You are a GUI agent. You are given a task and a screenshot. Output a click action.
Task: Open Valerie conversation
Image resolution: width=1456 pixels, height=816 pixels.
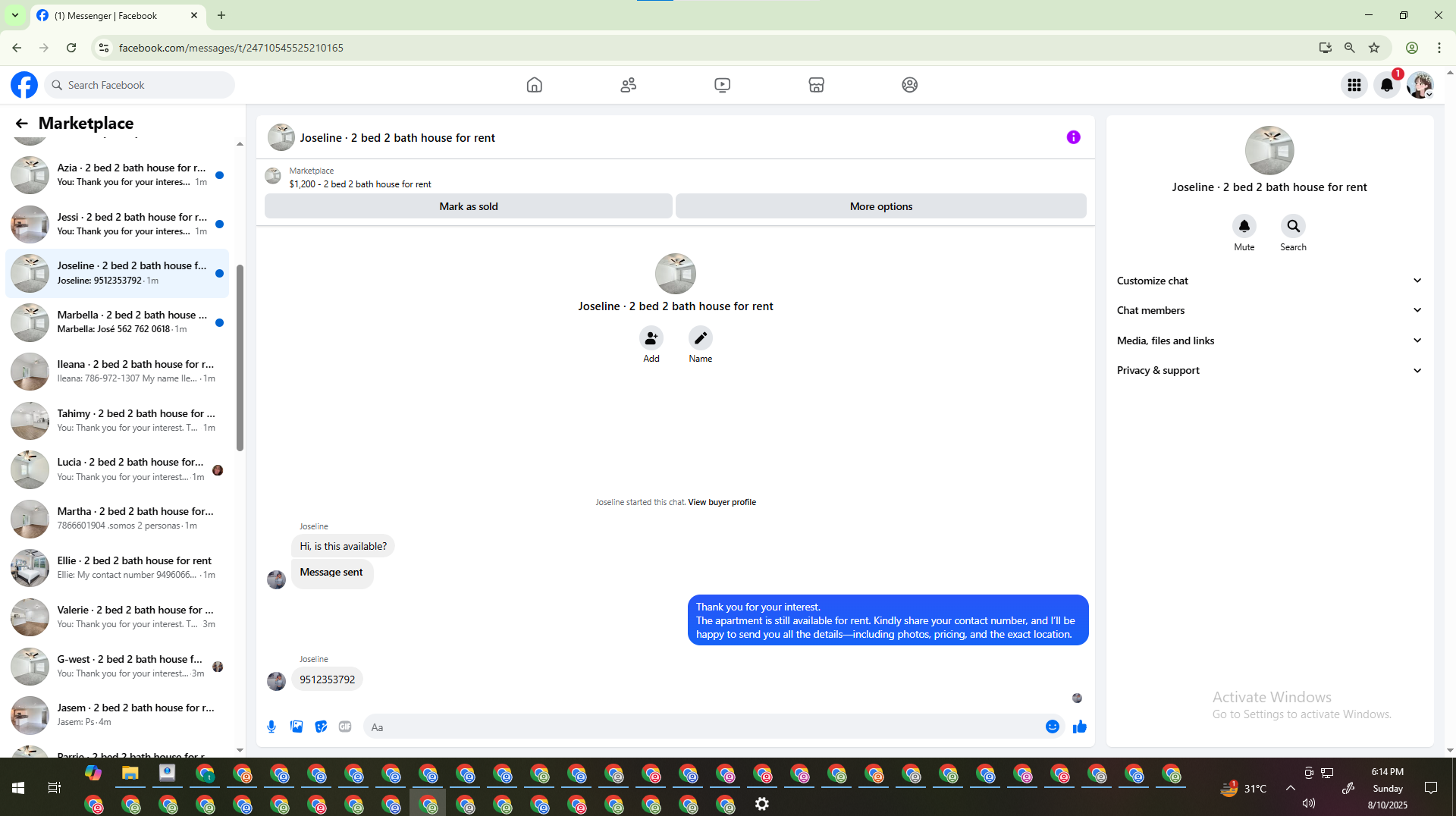(118, 617)
